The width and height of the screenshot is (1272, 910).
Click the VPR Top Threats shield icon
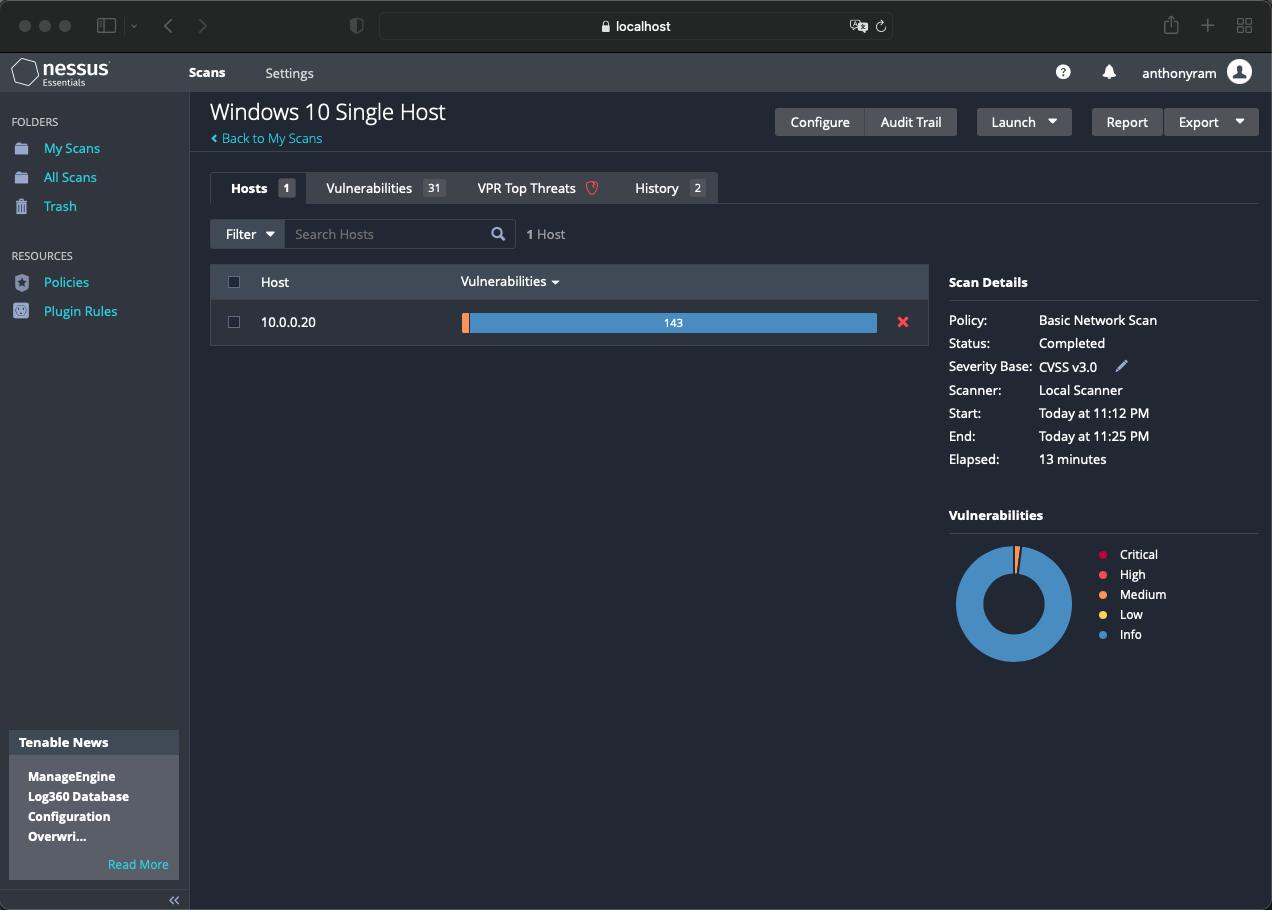click(592, 188)
